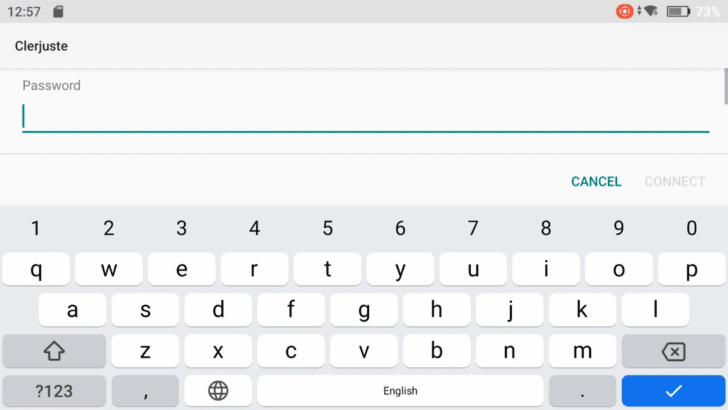This screenshot has width=728, height=410.
Task: Tap the number 5 key
Action: pos(327,228)
